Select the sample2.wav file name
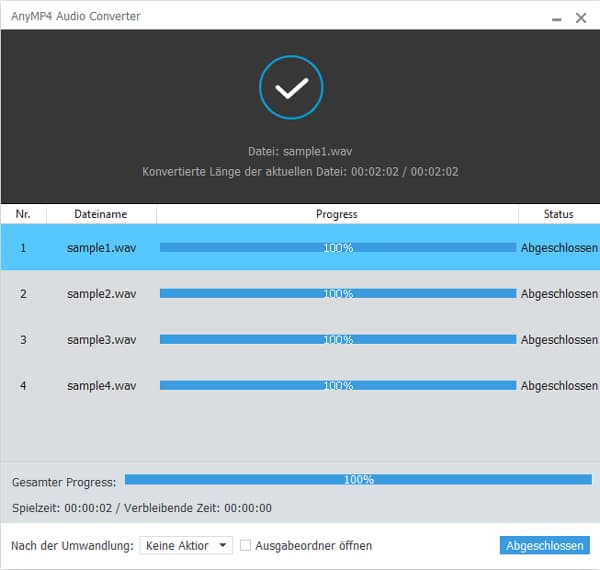 click(x=101, y=294)
